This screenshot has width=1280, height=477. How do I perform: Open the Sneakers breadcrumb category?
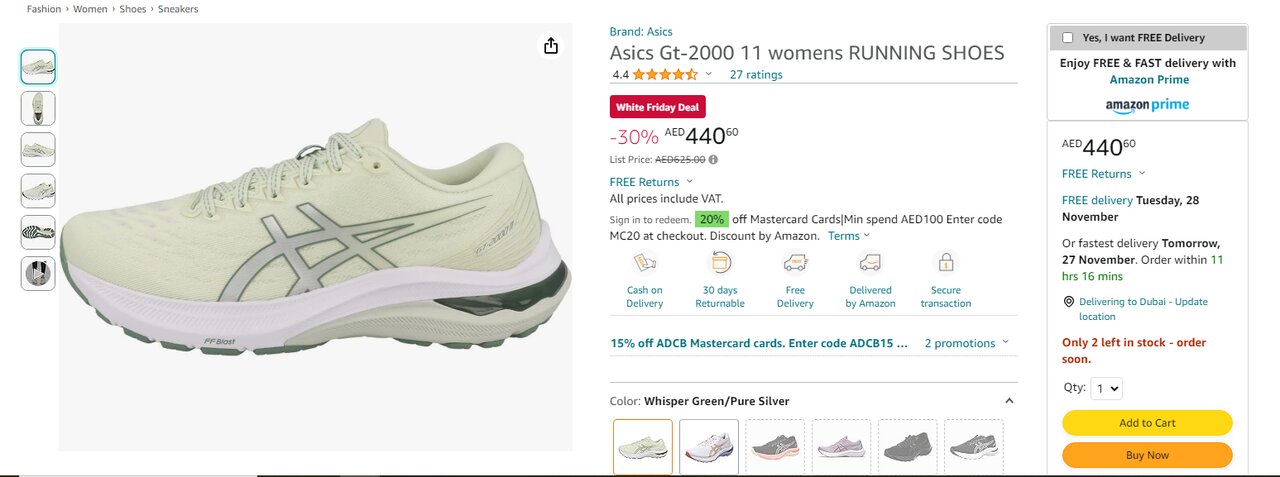[x=178, y=9]
